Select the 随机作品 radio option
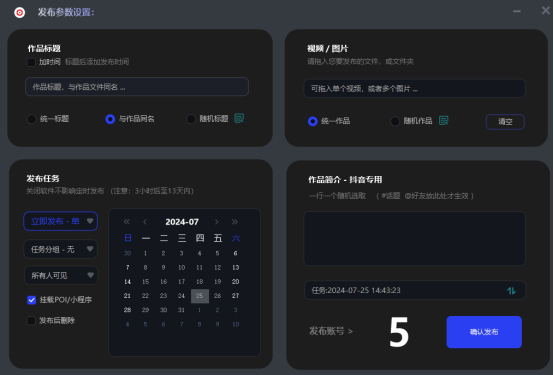The height and width of the screenshot is (375, 554). [x=395, y=121]
